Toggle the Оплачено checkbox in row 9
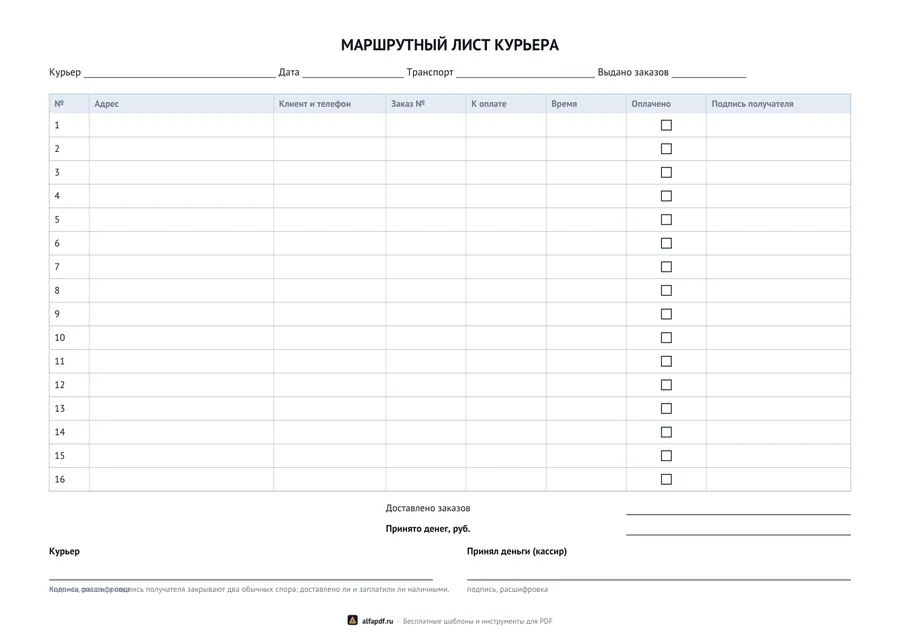 [x=666, y=314]
